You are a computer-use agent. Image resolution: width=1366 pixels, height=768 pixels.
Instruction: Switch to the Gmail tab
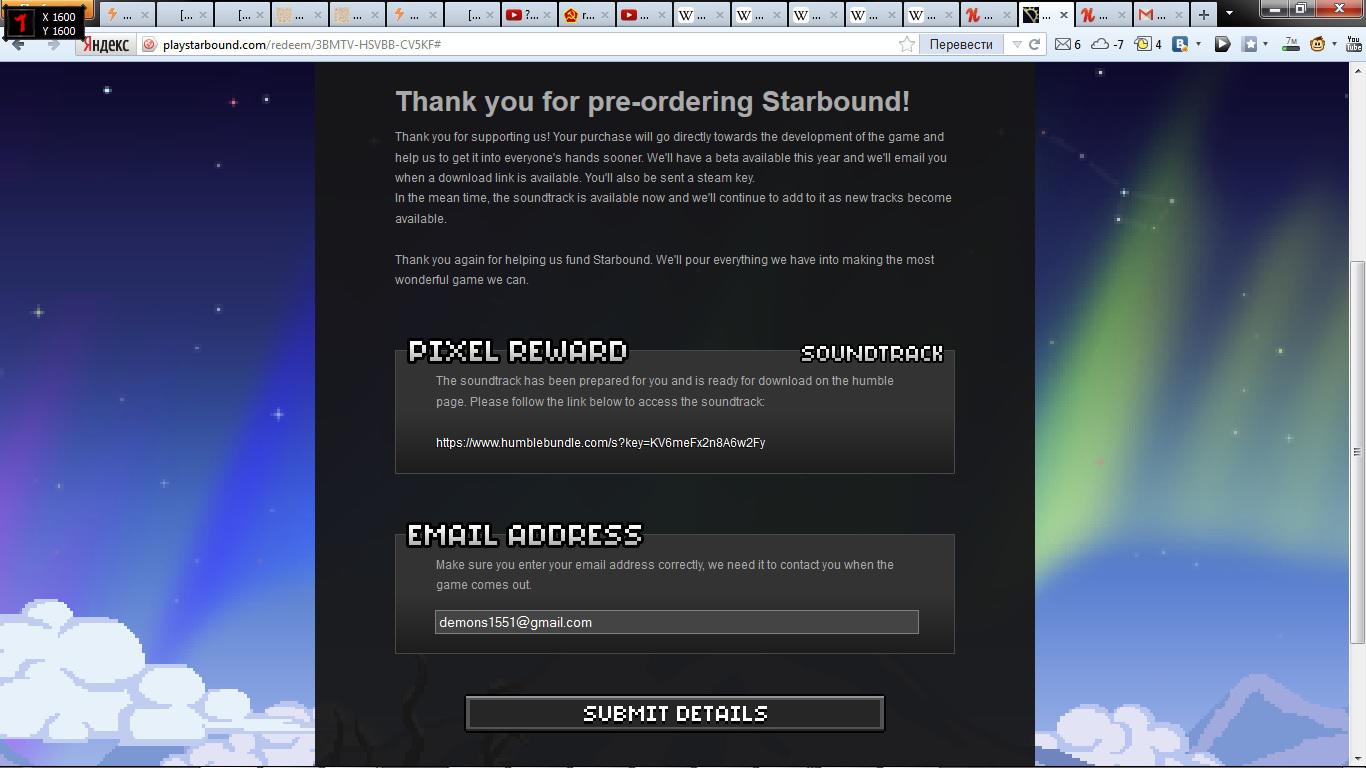pyautogui.click(x=1160, y=14)
